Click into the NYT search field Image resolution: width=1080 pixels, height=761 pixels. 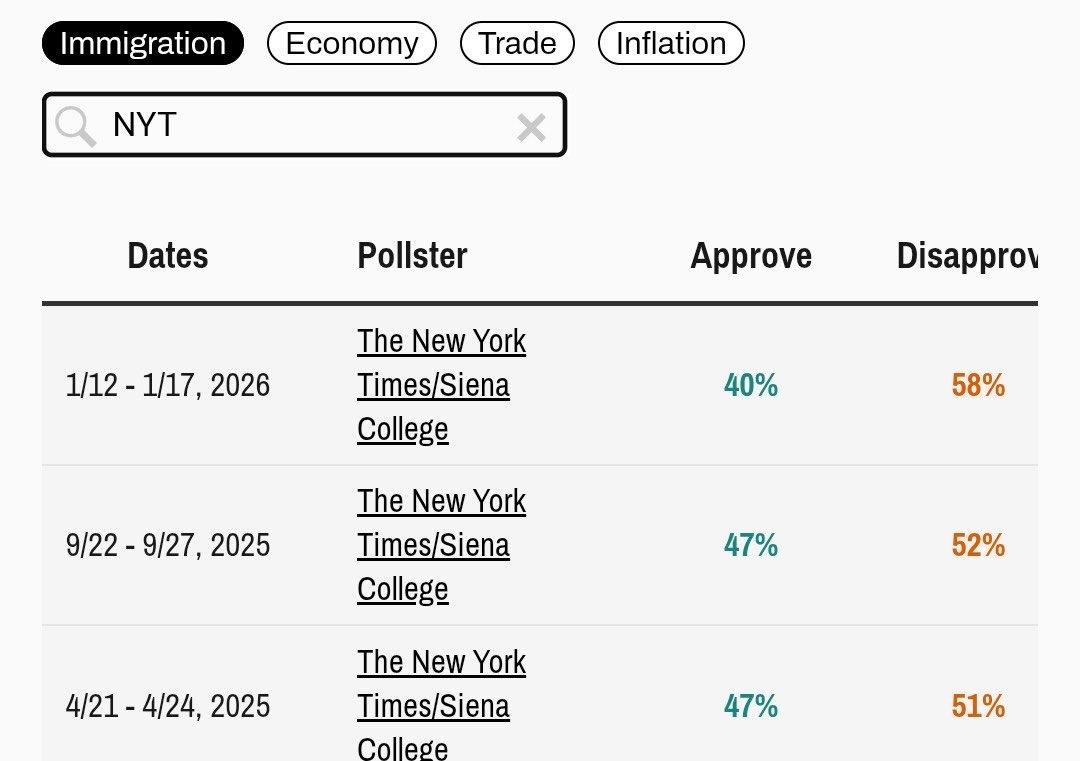click(310, 125)
